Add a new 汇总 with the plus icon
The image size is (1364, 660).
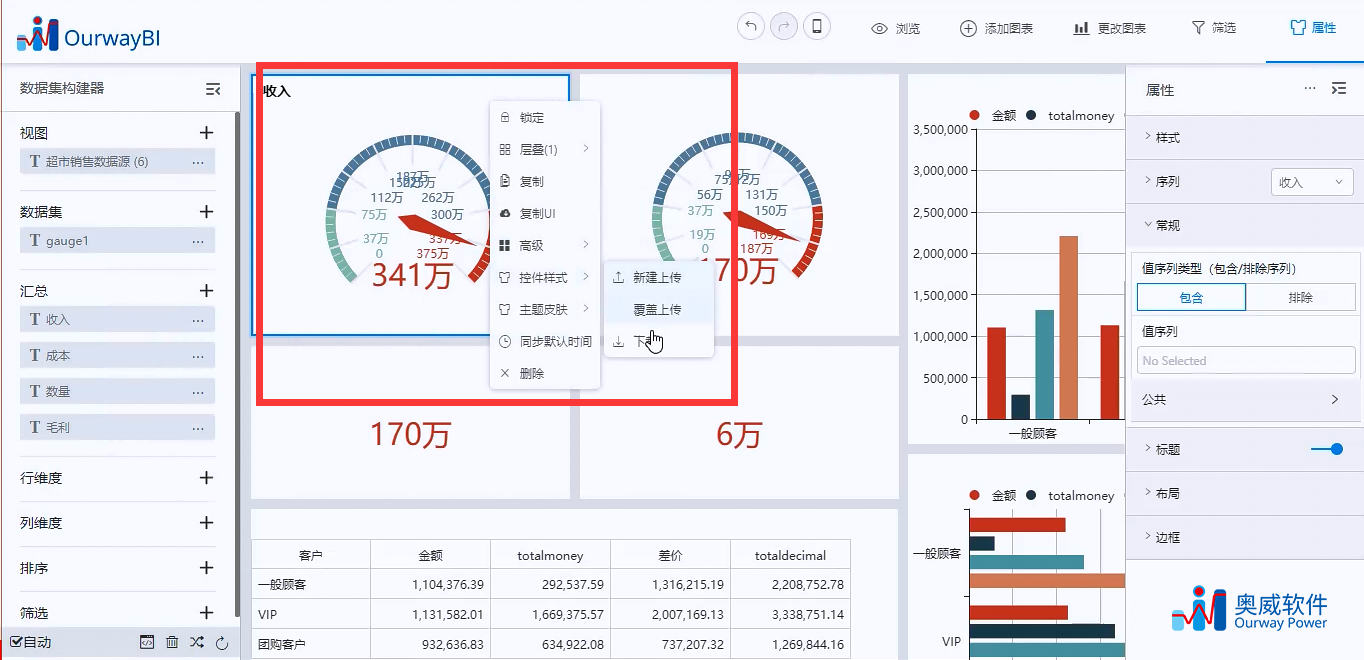click(x=206, y=291)
